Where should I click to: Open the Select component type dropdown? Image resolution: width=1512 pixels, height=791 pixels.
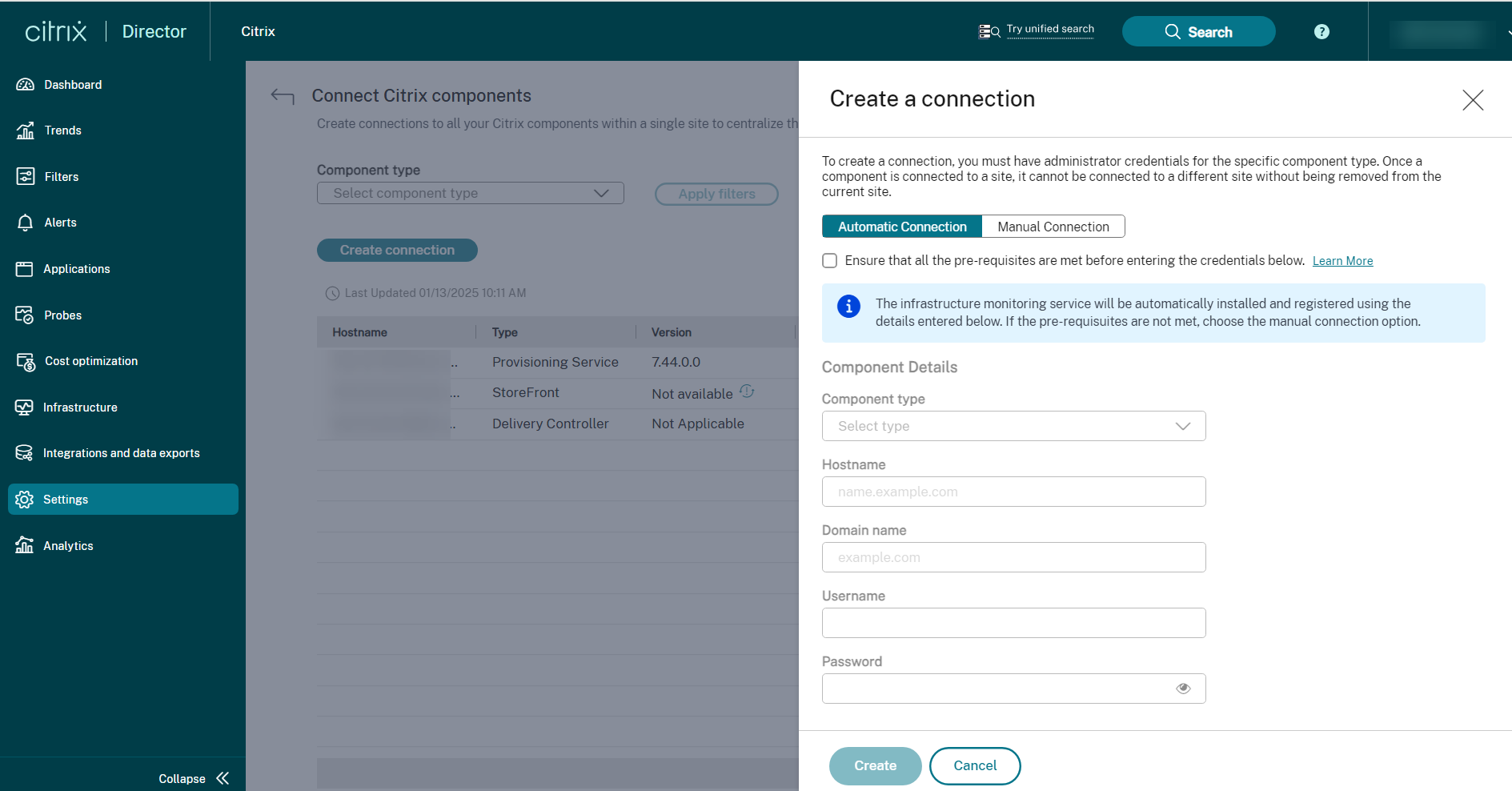click(x=470, y=193)
